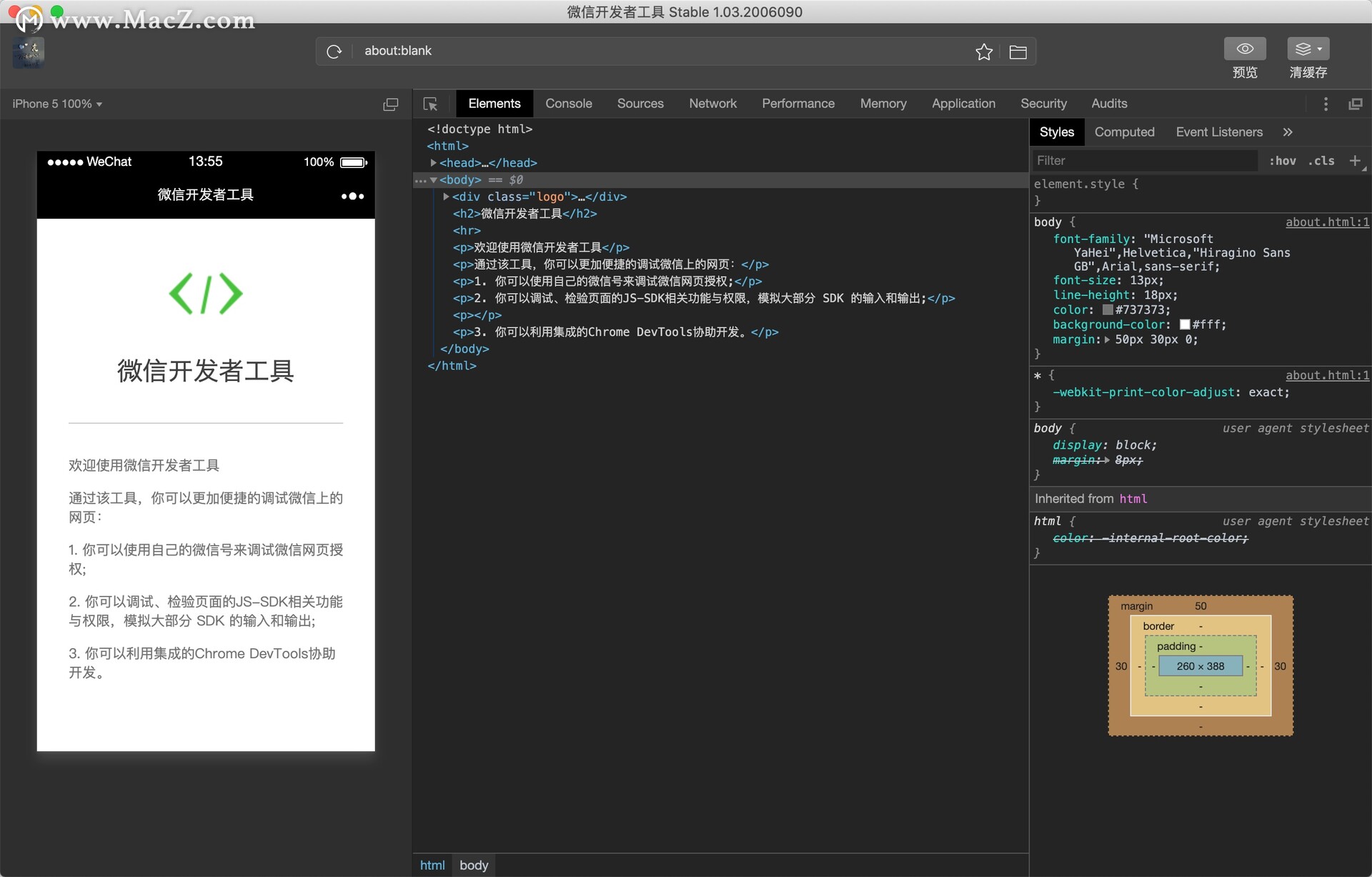Reload the page with the refresh icon
The width and height of the screenshot is (1372, 877).
(x=334, y=51)
